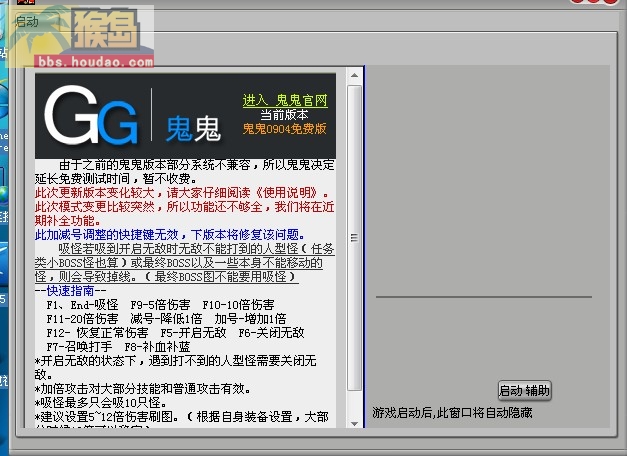Click the F10-10倍伤害 shortcut text
Screen dimensions: 627x456
coord(238,304)
